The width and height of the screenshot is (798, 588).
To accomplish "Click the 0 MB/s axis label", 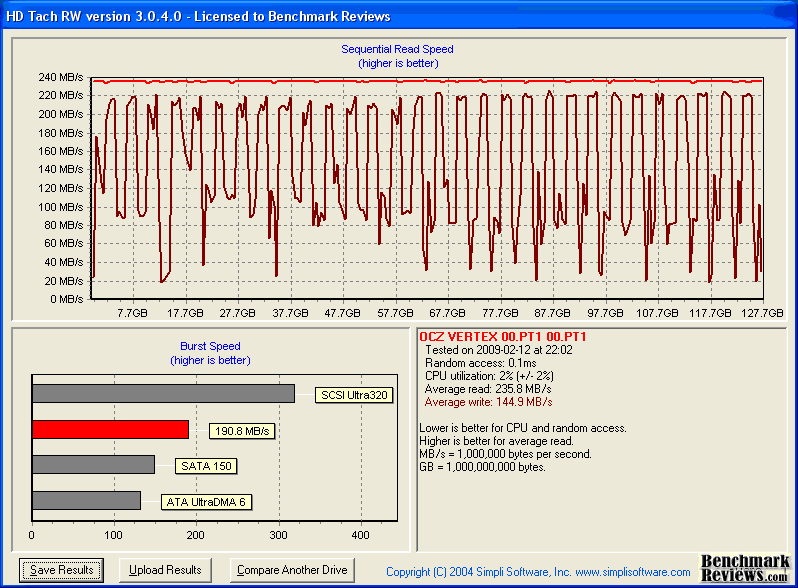I will point(67,299).
